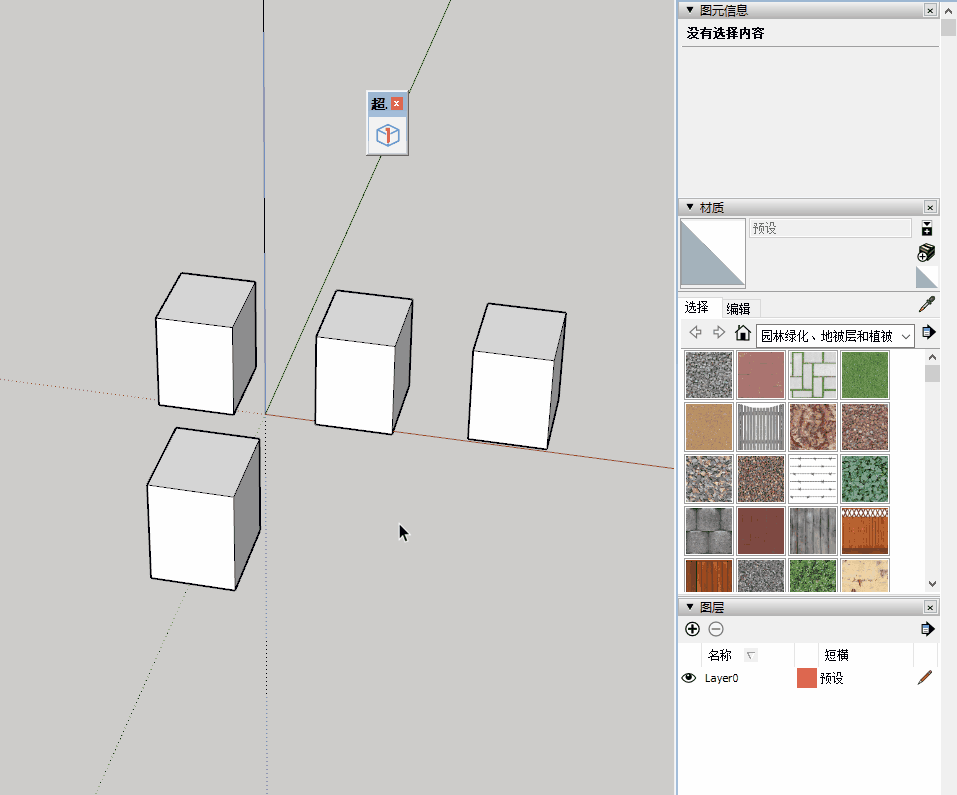Screen dimensions: 957x795
Task: Edit Layer0 name with the pencil icon
Action: pos(923,678)
